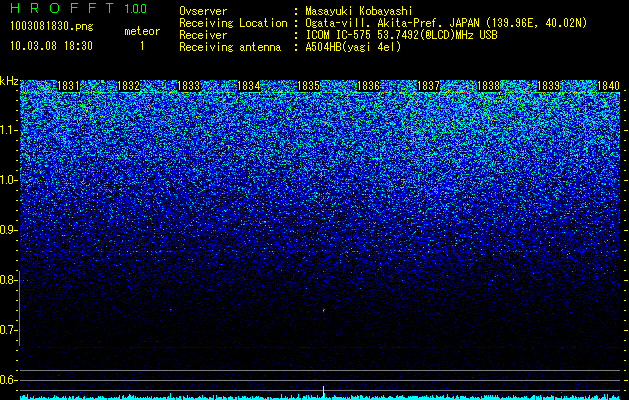The image size is (629, 400).
Task: Click the 1836 time marker
Action: 368,86
